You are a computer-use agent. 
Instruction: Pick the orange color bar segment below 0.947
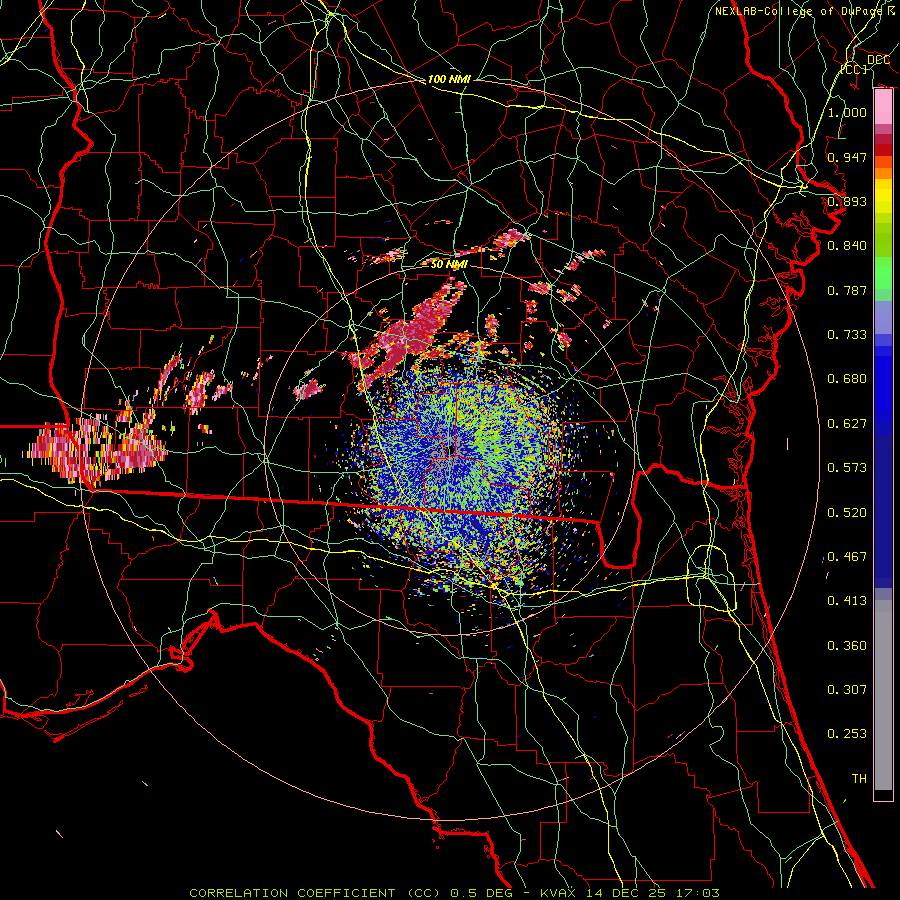pyautogui.click(x=883, y=173)
